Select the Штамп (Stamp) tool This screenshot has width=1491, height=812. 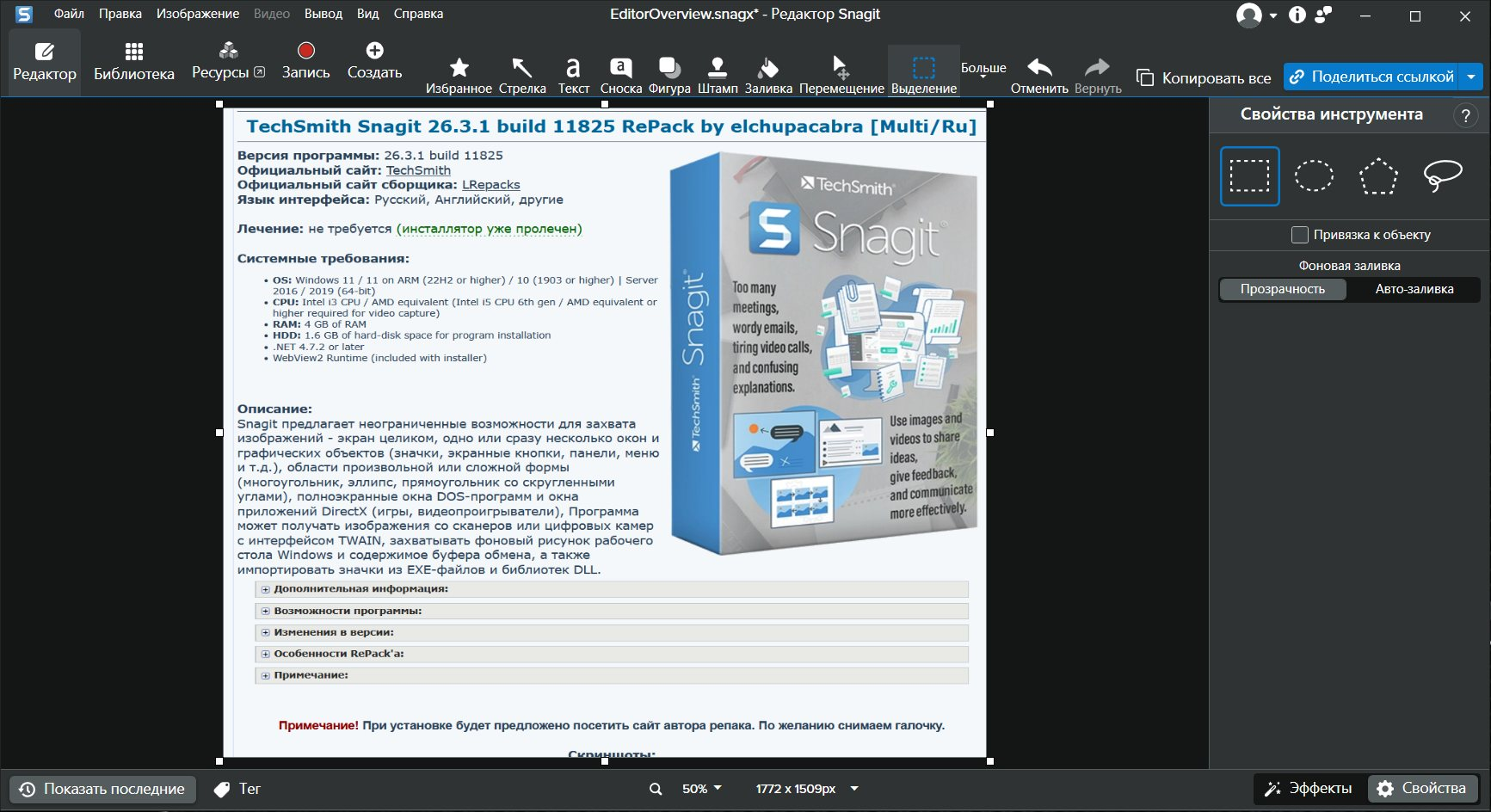click(x=718, y=75)
